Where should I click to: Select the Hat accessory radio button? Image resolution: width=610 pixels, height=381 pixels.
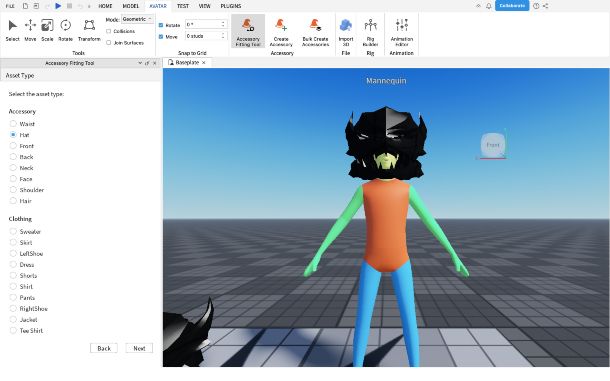[x=13, y=135]
